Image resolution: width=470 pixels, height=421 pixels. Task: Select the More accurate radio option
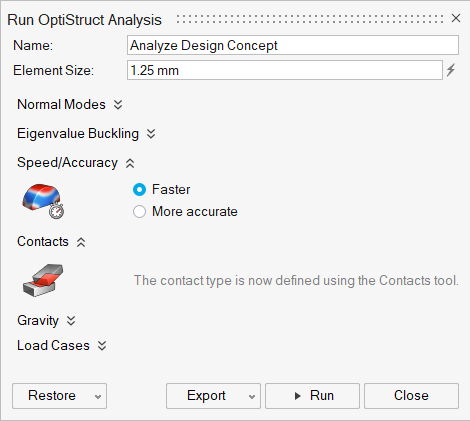point(139,211)
